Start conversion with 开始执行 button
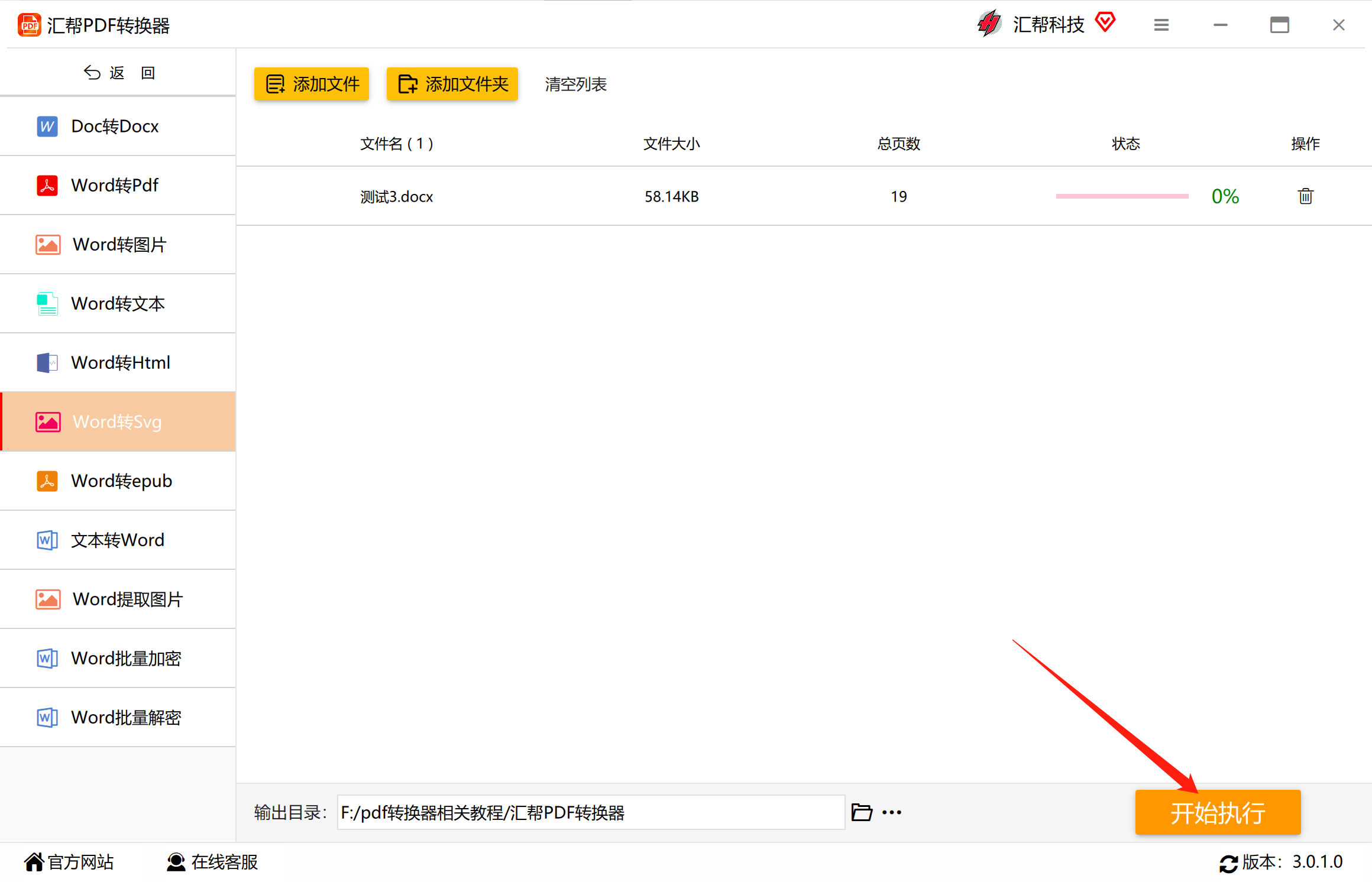 (x=1218, y=812)
